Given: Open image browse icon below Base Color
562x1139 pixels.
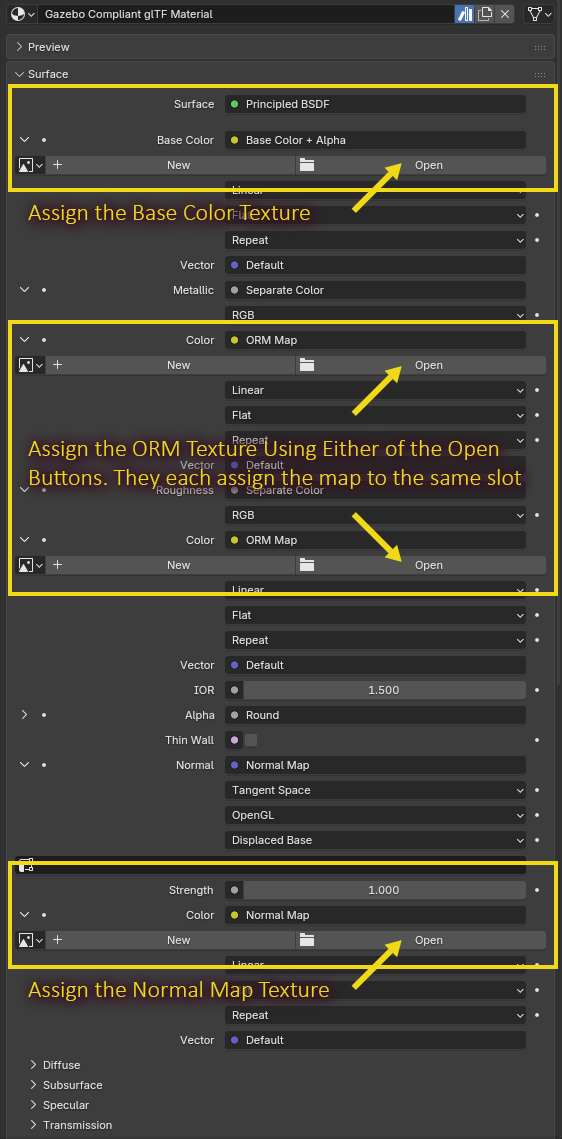Looking at the screenshot, I should 30,165.
